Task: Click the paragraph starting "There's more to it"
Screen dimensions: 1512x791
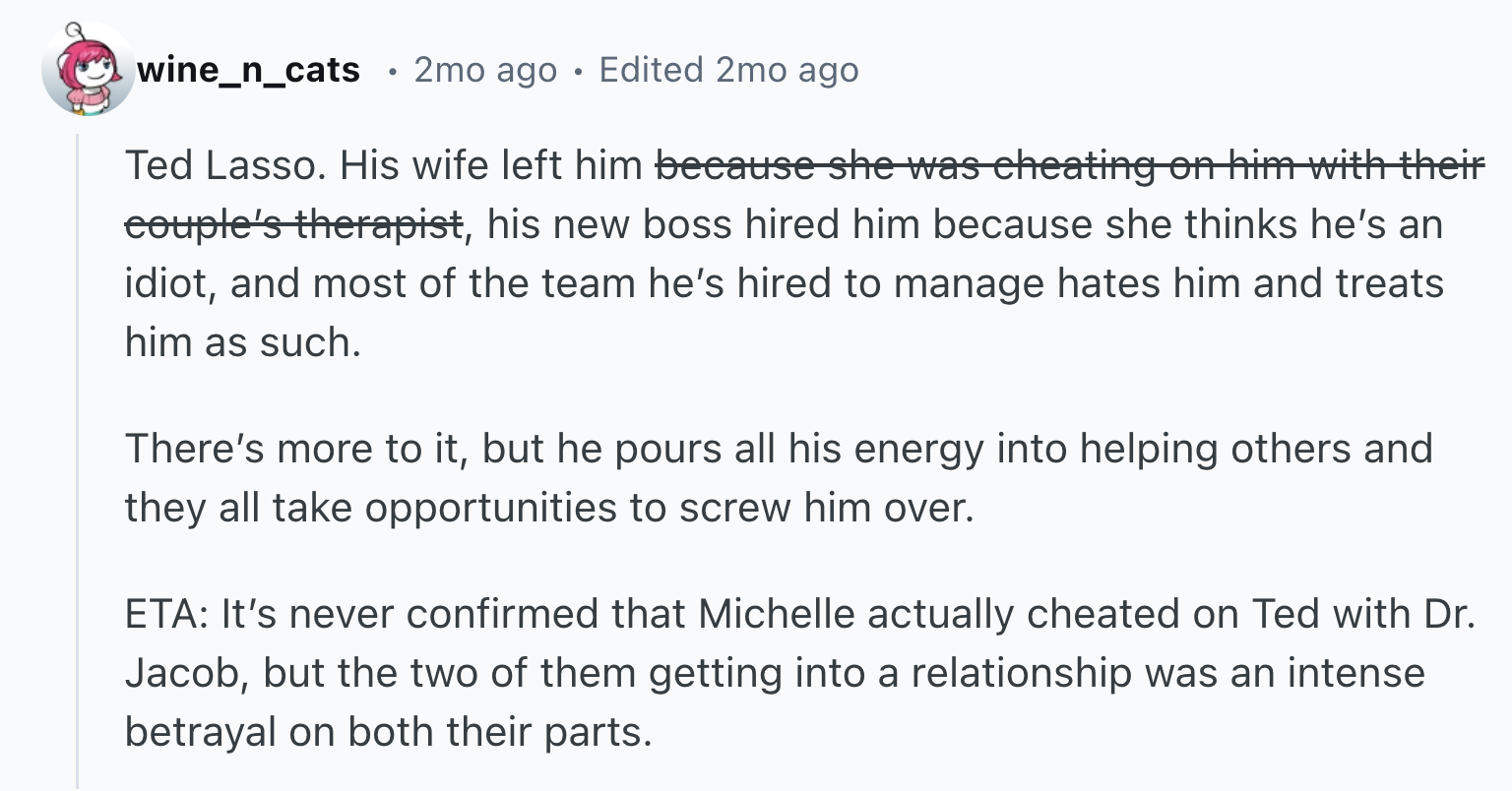Action: (779, 478)
